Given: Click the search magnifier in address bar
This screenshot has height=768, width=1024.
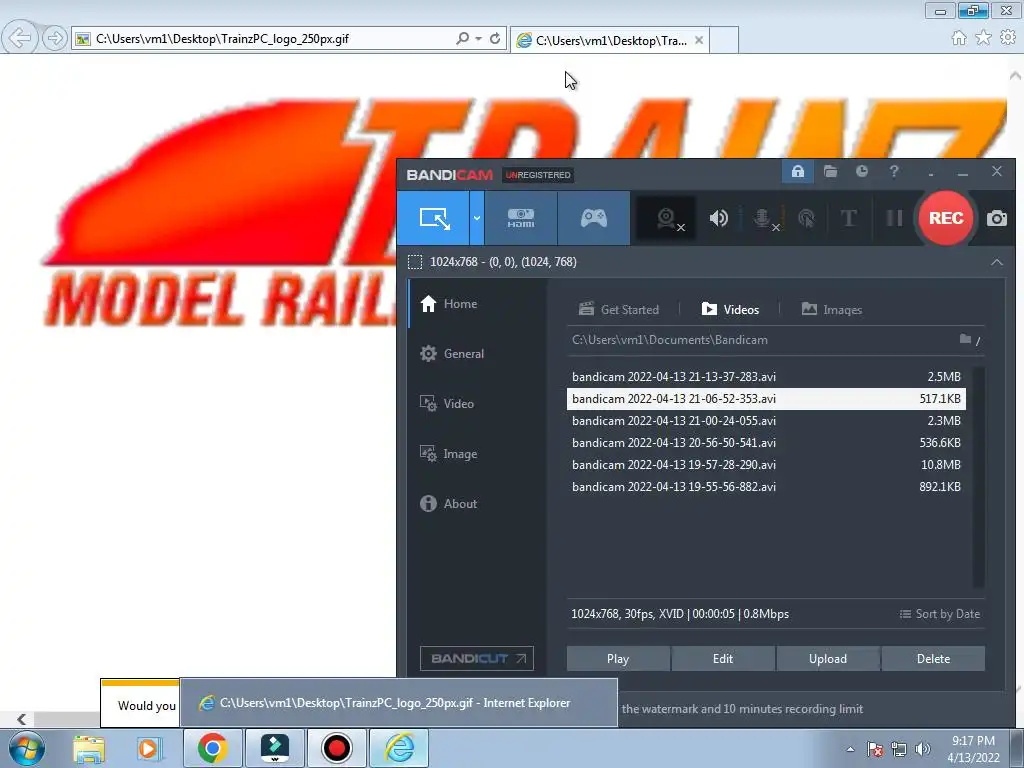Looking at the screenshot, I should [x=462, y=39].
